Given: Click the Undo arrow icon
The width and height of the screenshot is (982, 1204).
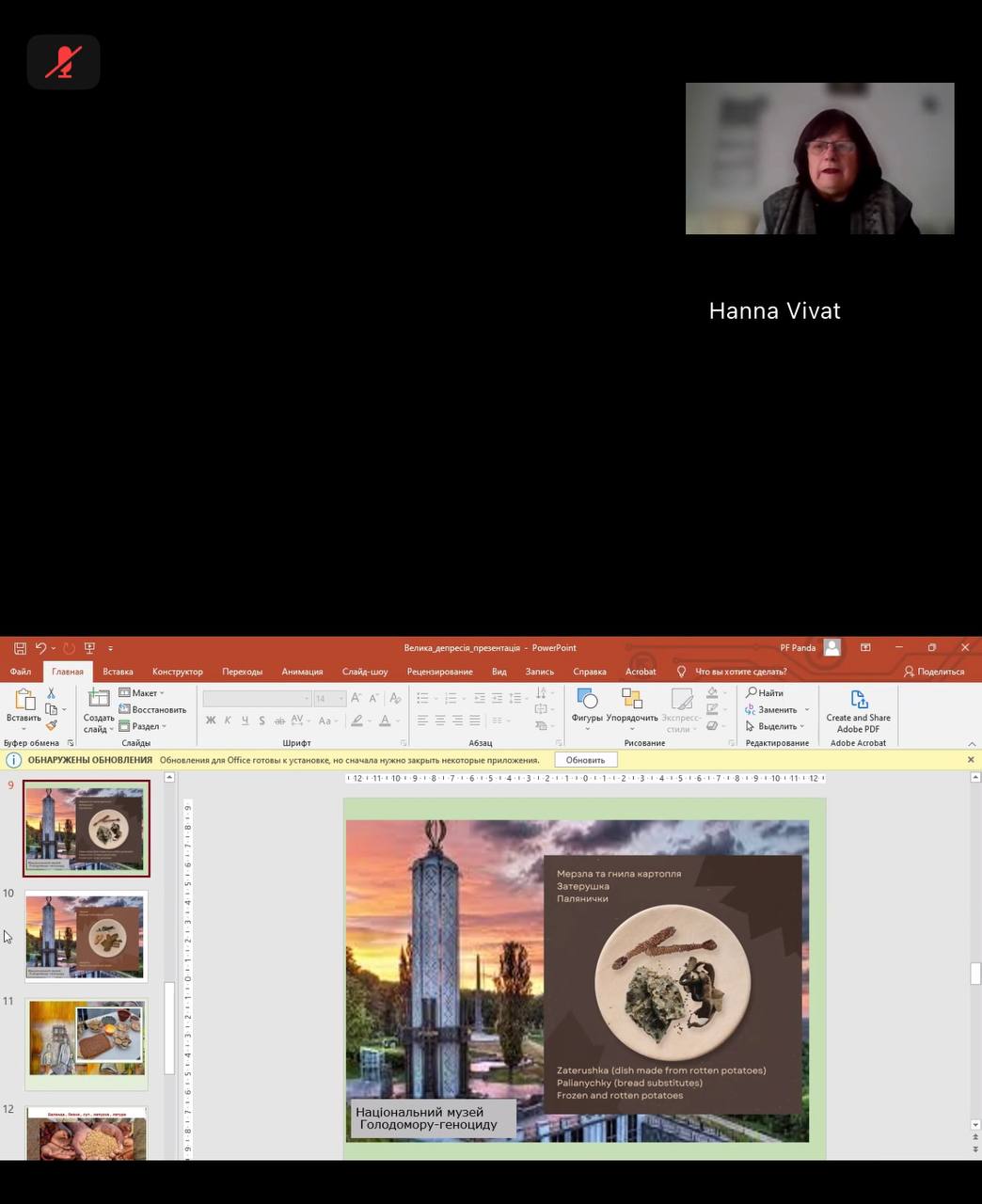Looking at the screenshot, I should [x=40, y=648].
